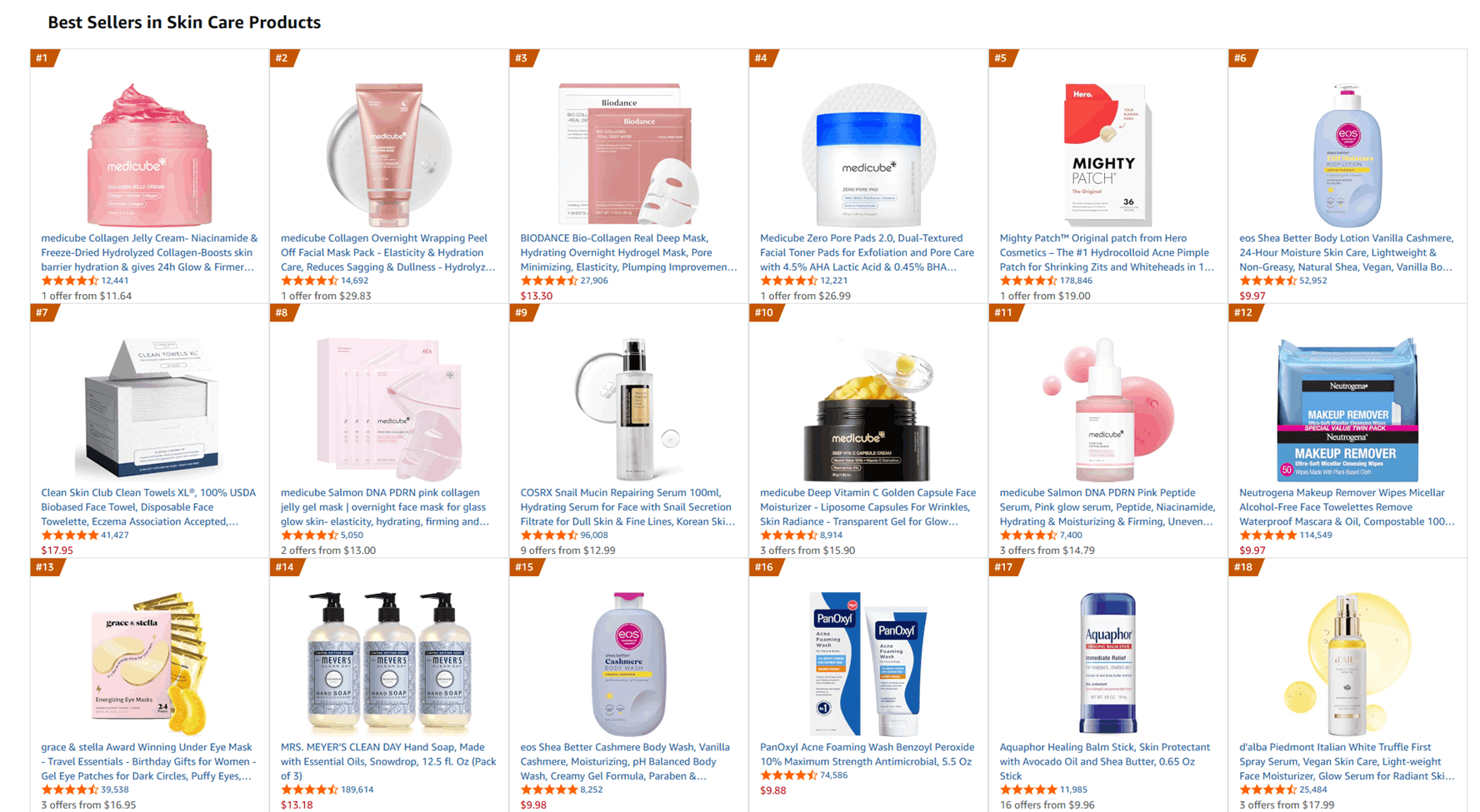Click the Aquaphor Healing Balm Stick image
1480x812 pixels.
[1107, 664]
